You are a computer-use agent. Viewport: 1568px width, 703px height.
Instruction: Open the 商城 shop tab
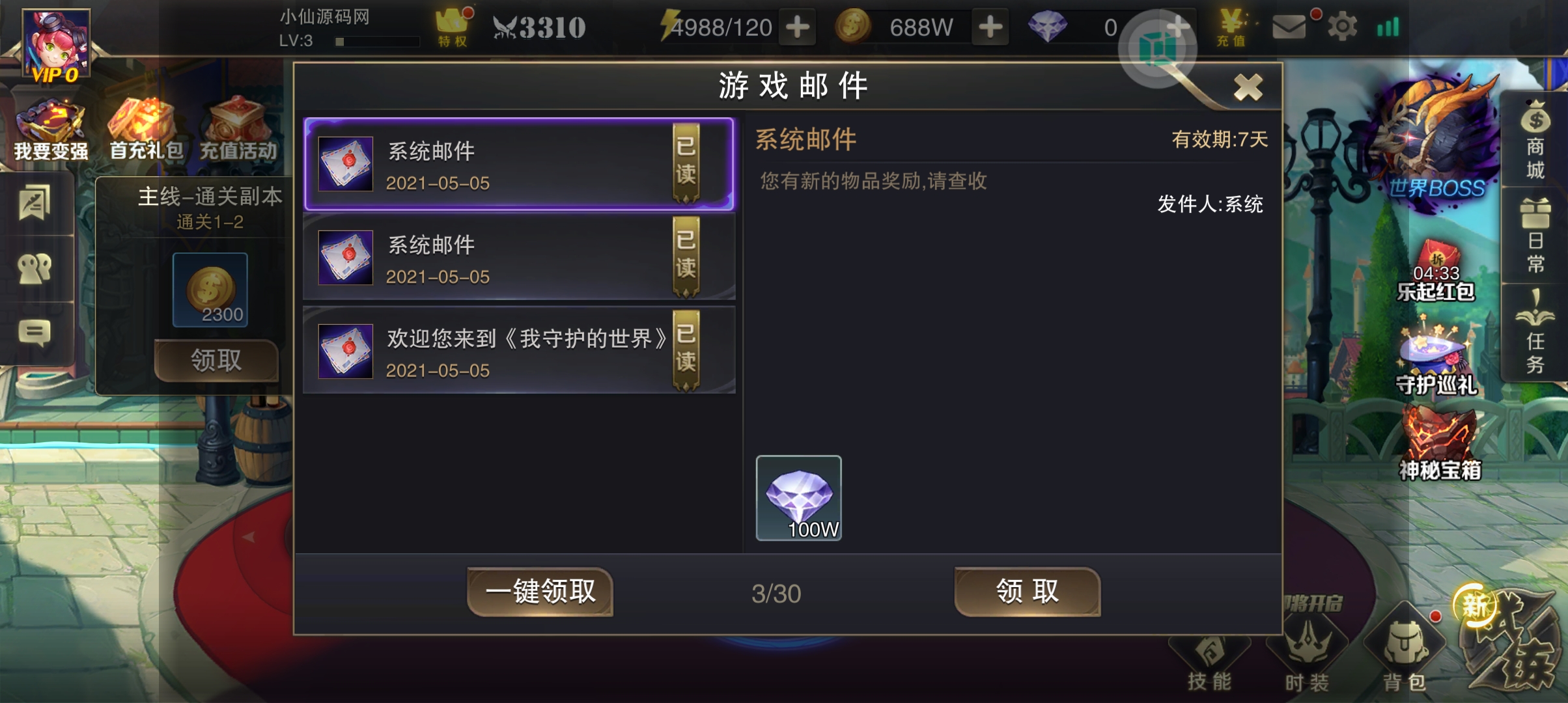click(x=1535, y=140)
